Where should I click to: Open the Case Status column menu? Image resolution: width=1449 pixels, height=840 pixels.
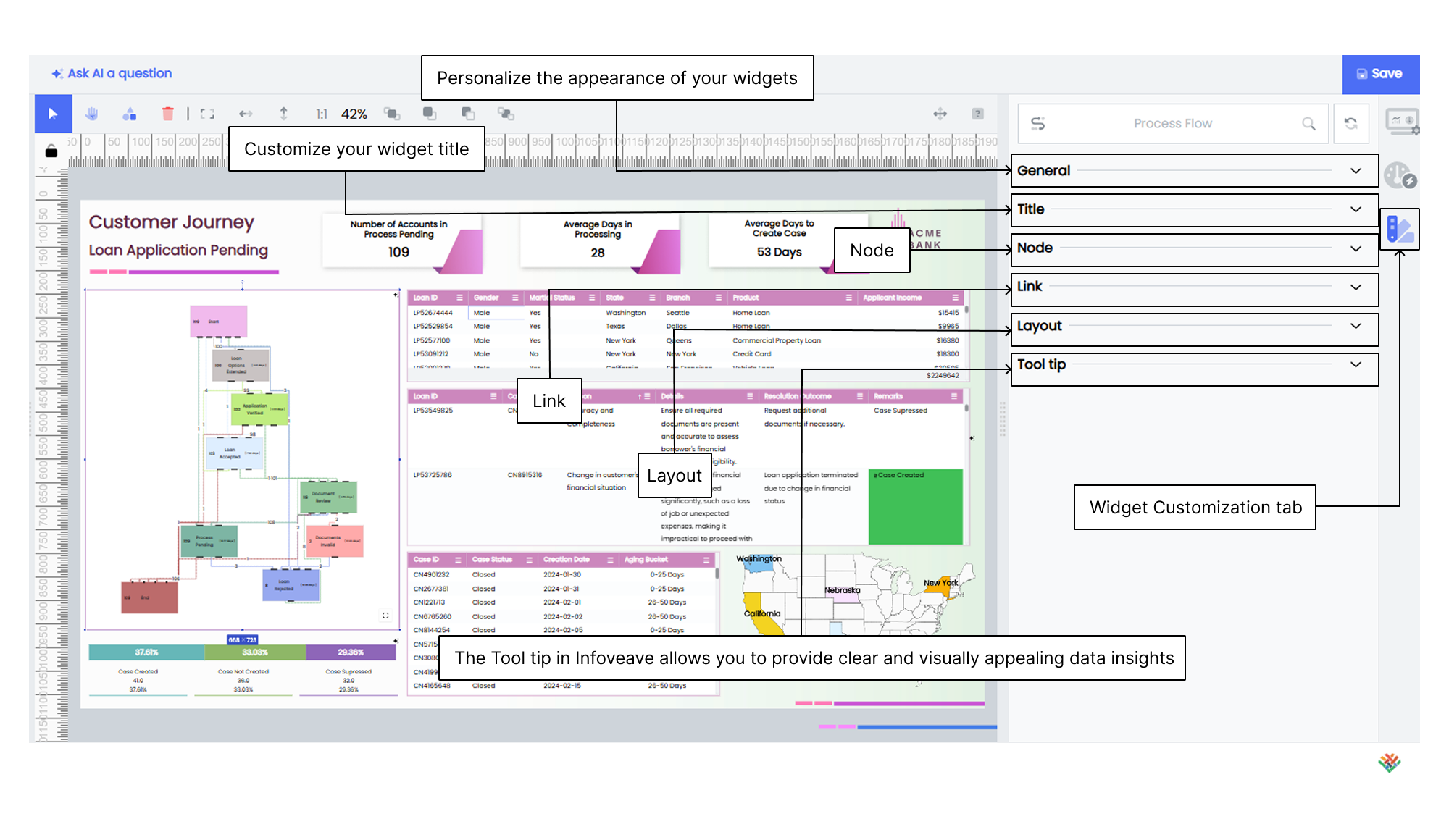[529, 560]
